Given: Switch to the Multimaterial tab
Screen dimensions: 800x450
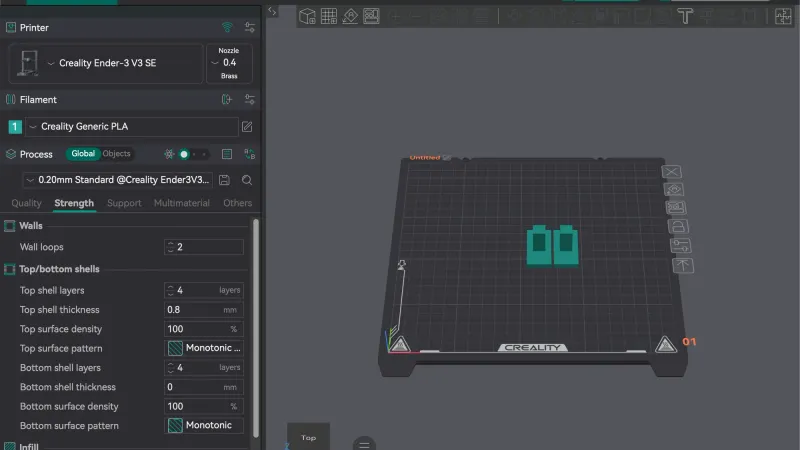Looking at the screenshot, I should click(182, 203).
